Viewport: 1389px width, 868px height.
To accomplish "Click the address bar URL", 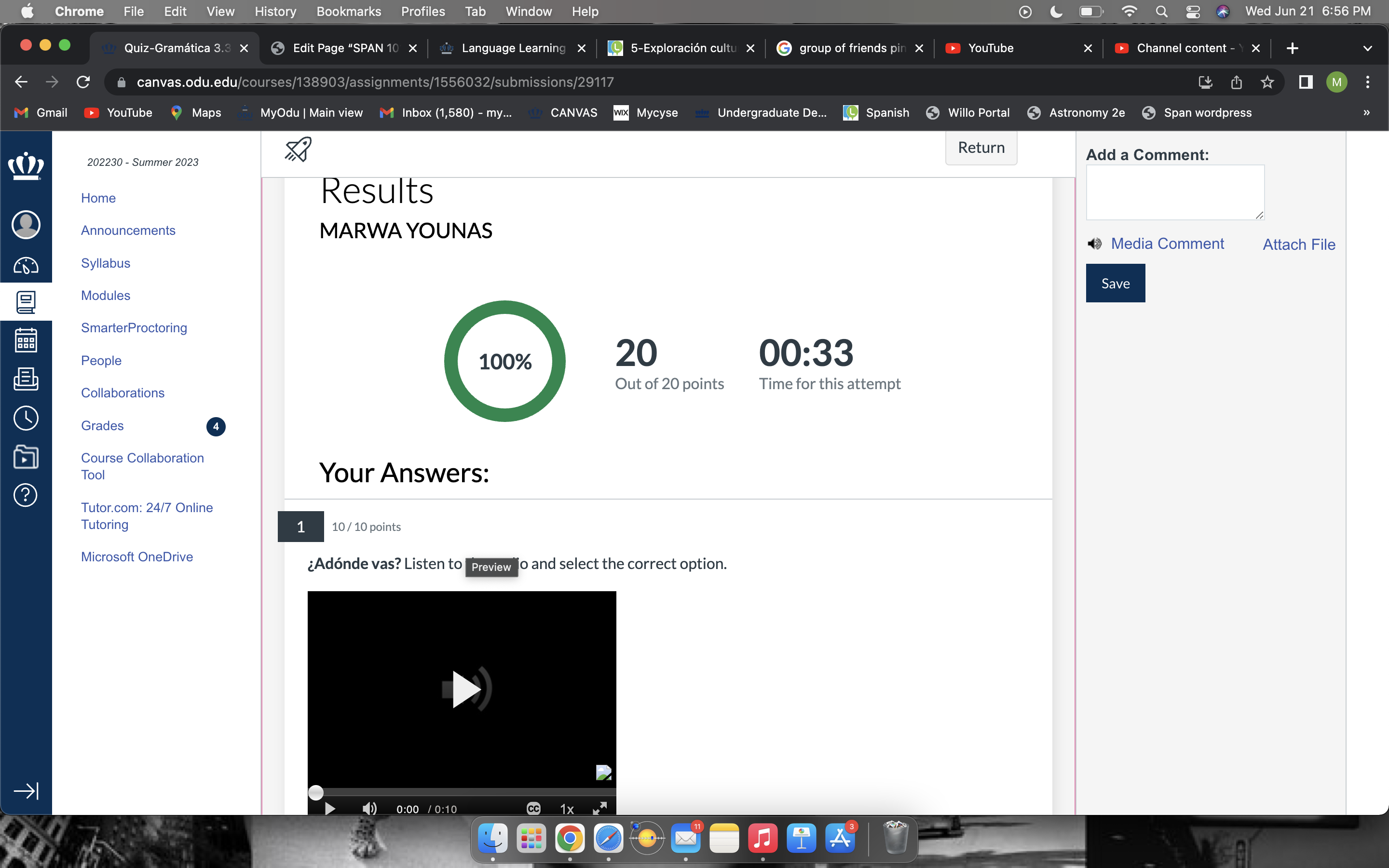I will tap(375, 82).
